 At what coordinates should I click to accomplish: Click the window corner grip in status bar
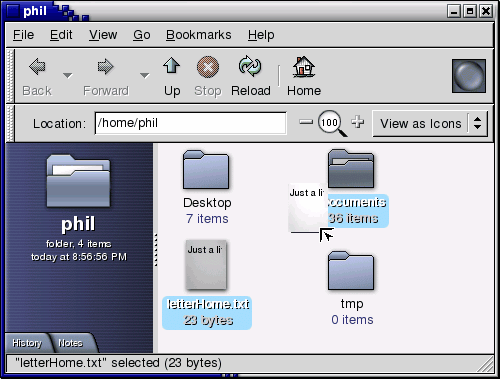485,364
